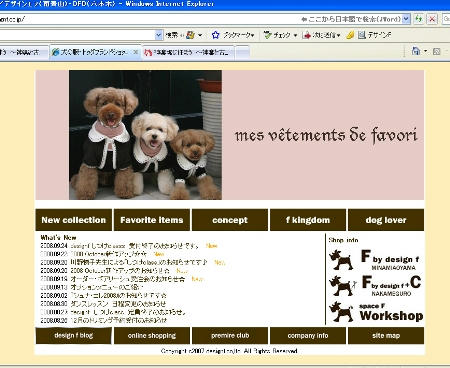Expand the arrow beside the colorful toolbar icon
Image resolution: width=450 pixels, height=368 pixels.
(200, 35)
